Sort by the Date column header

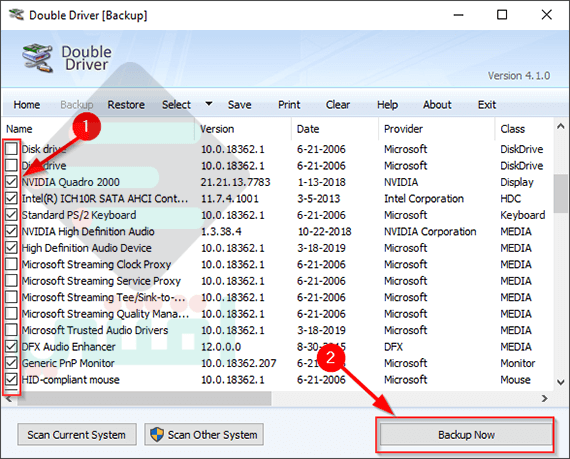[x=335, y=129]
